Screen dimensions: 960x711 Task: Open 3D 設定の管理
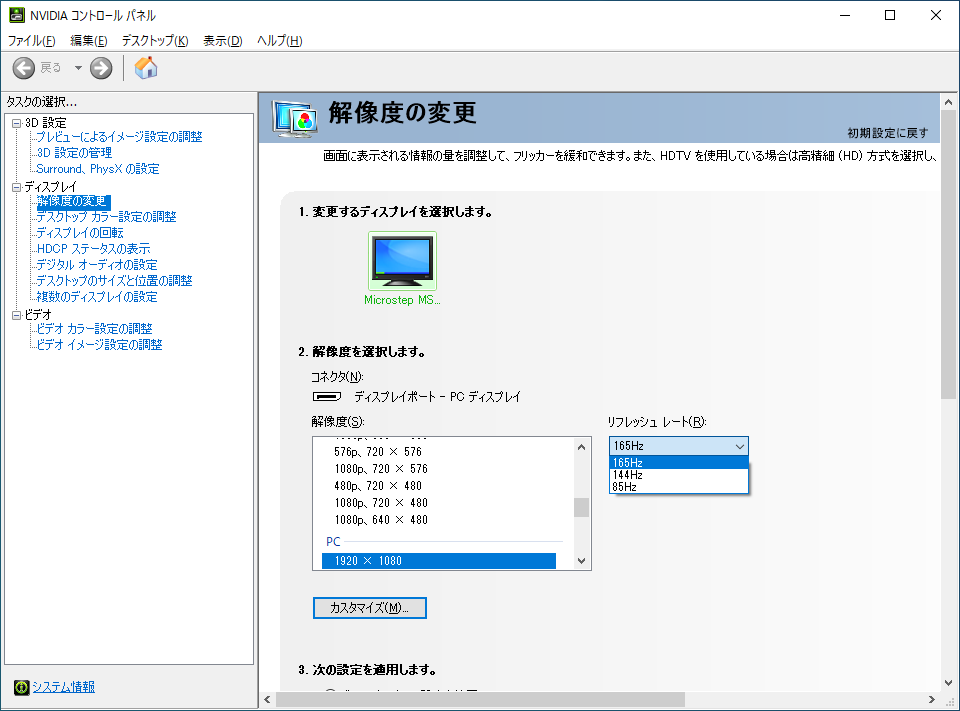74,152
